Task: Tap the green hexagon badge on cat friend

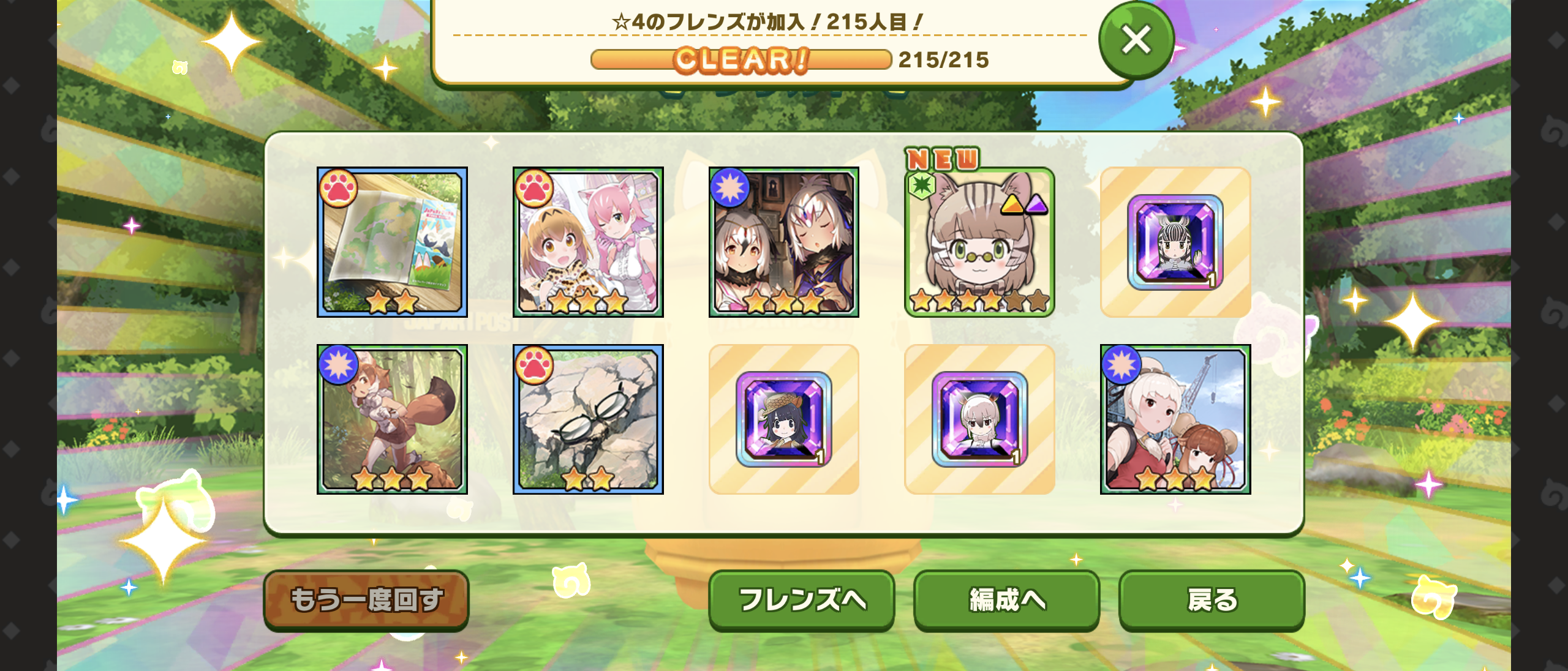Action: [x=922, y=186]
